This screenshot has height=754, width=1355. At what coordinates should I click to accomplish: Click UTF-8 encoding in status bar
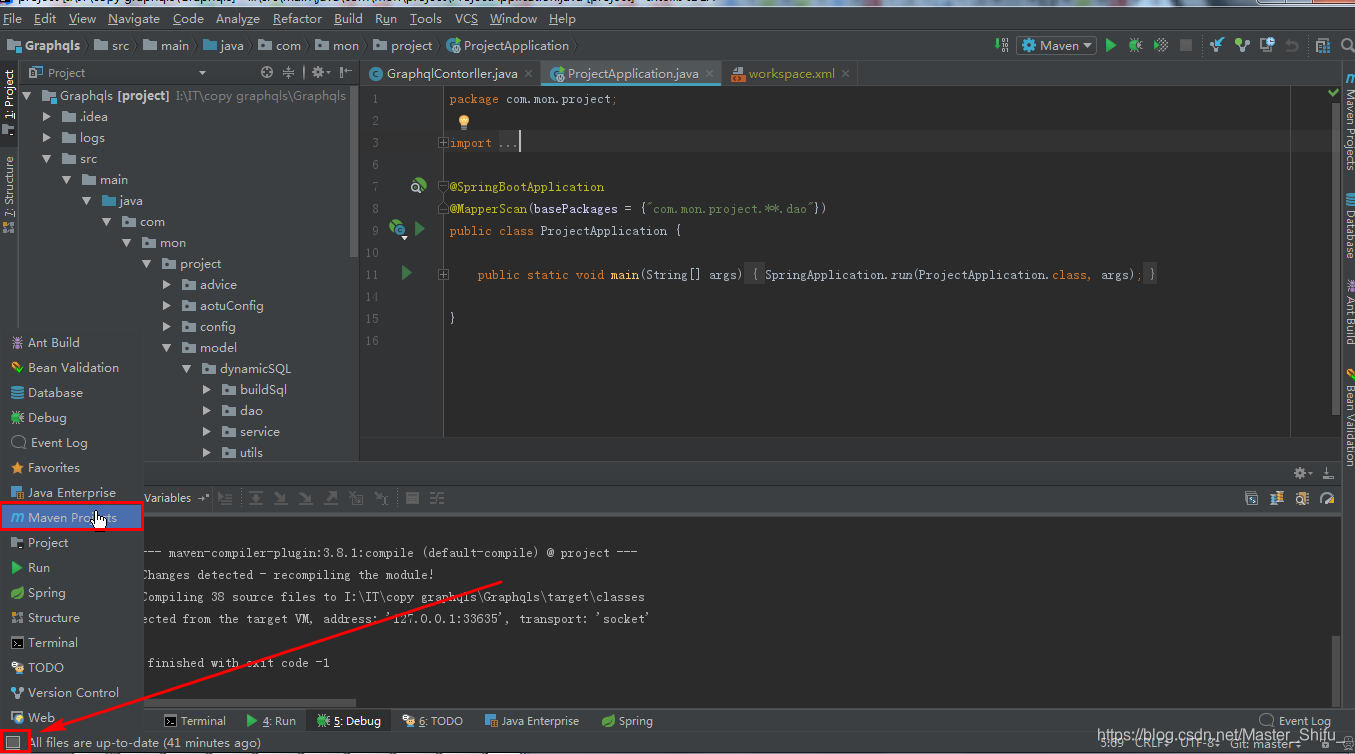[1200, 743]
